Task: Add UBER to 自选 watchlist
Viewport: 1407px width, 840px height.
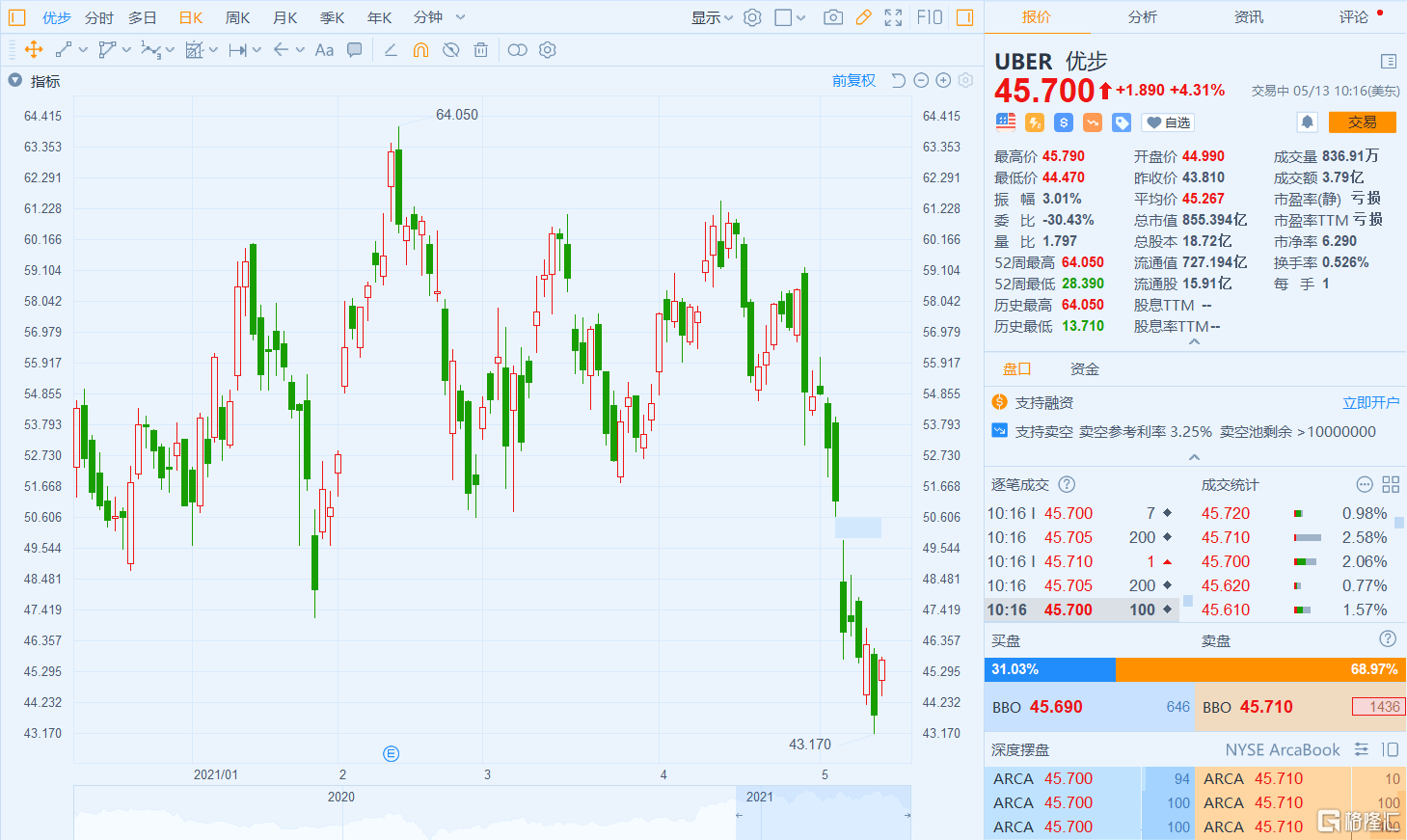Action: 1168,122
